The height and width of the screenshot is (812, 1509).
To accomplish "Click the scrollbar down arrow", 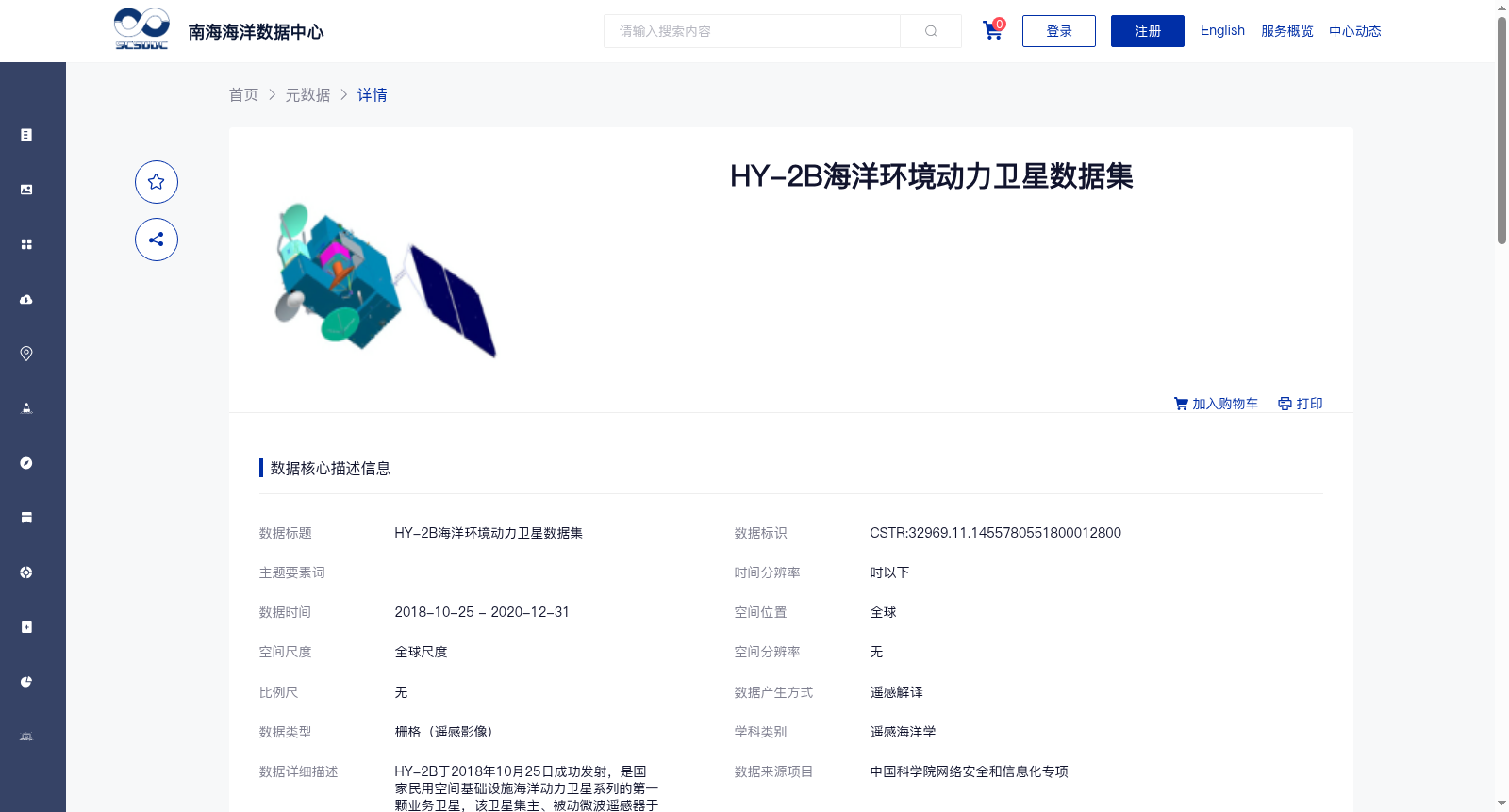I will pos(1501,804).
